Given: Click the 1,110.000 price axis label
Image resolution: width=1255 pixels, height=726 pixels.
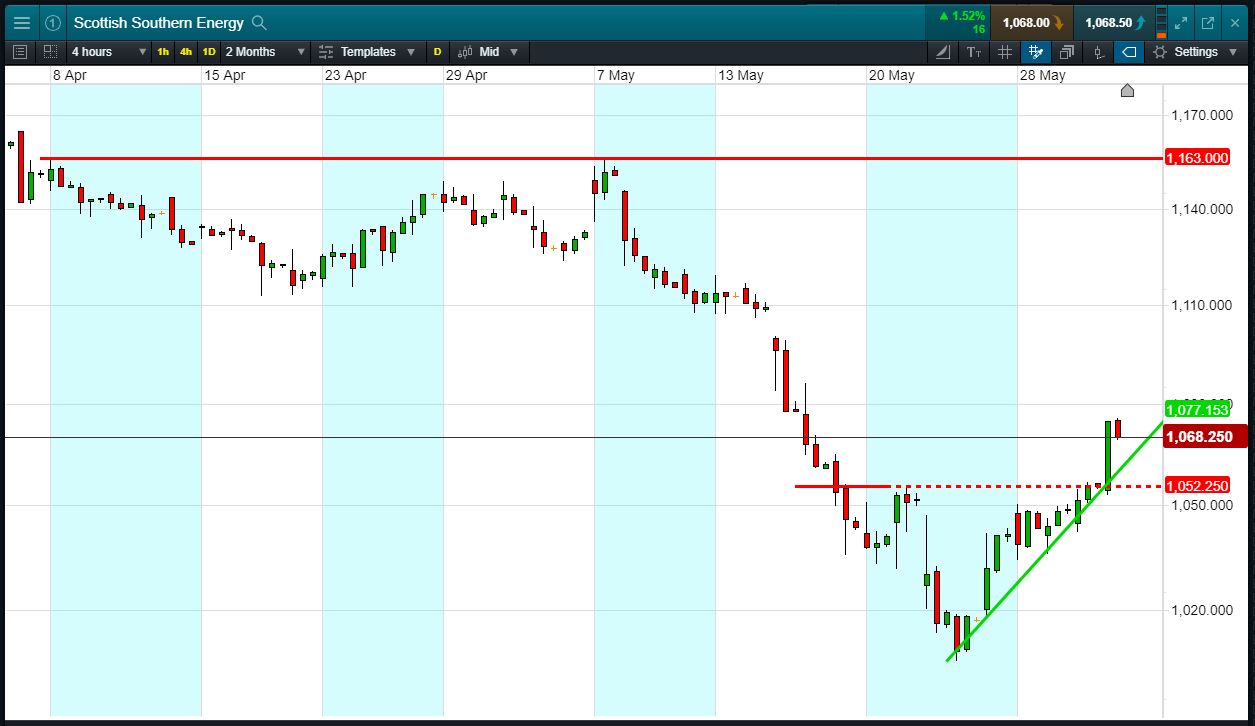Looking at the screenshot, I should click(x=1201, y=305).
